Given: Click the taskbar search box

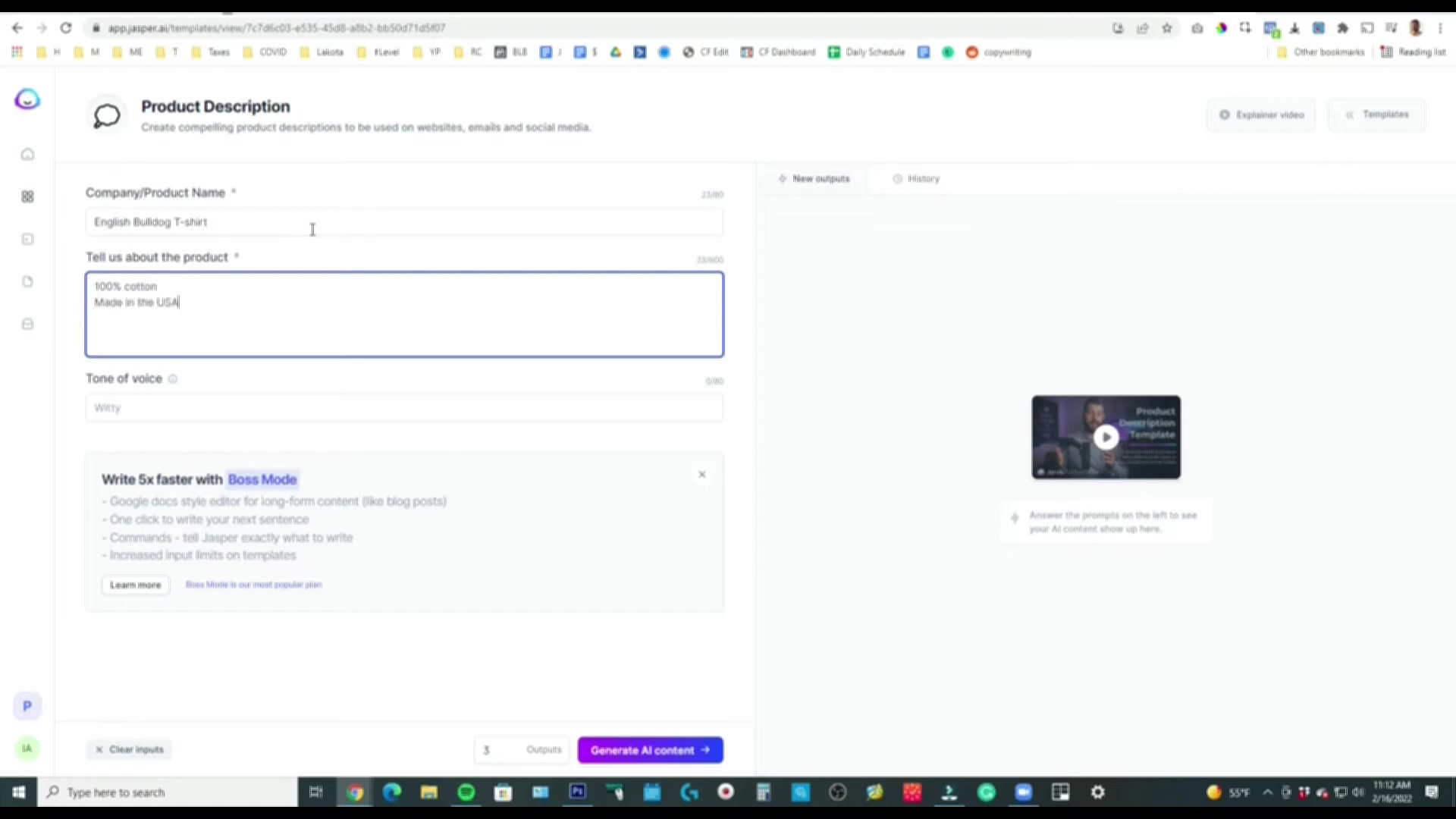Looking at the screenshot, I should [x=168, y=792].
